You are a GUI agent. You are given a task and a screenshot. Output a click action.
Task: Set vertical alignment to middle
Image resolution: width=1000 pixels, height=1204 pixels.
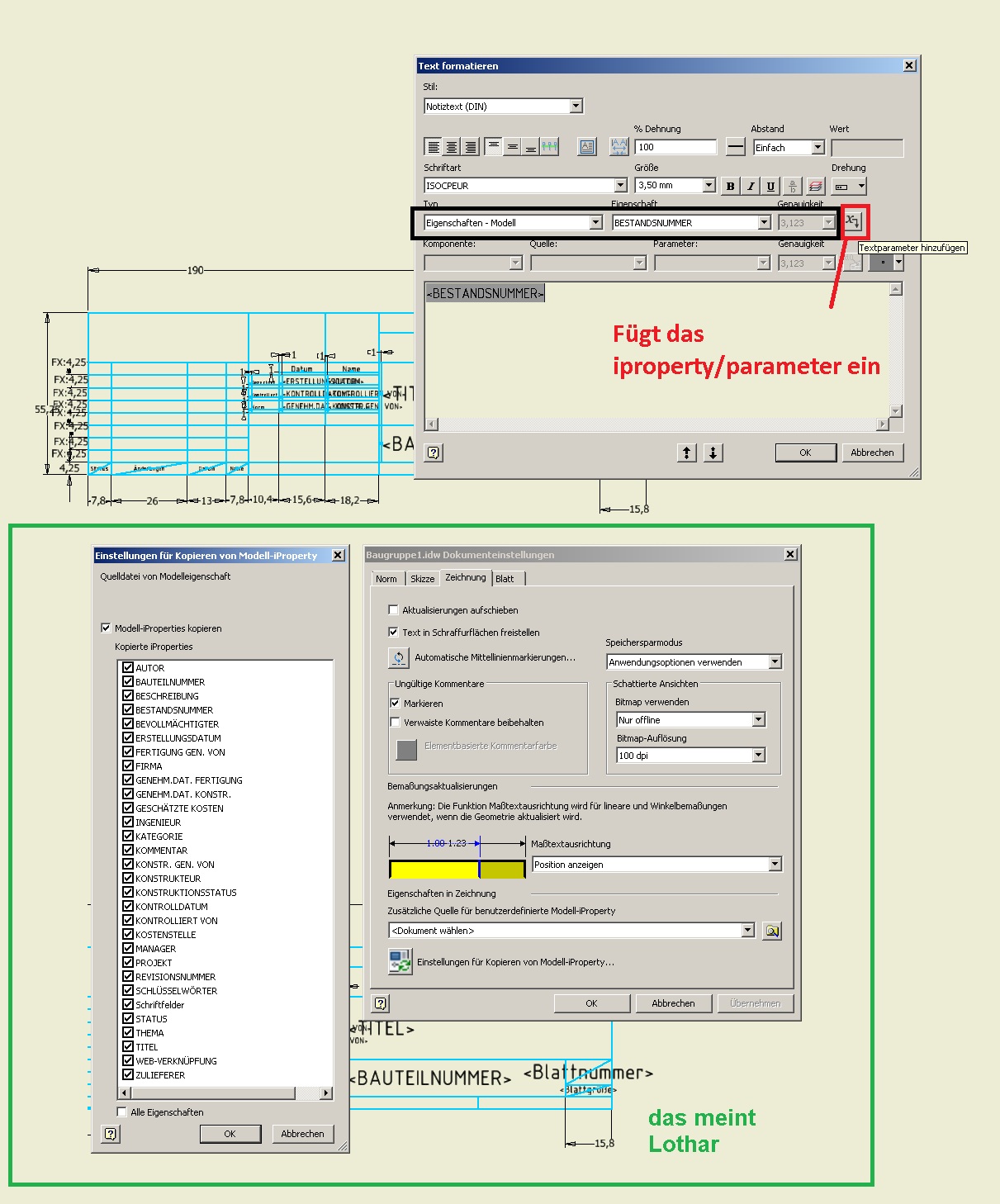pos(512,147)
